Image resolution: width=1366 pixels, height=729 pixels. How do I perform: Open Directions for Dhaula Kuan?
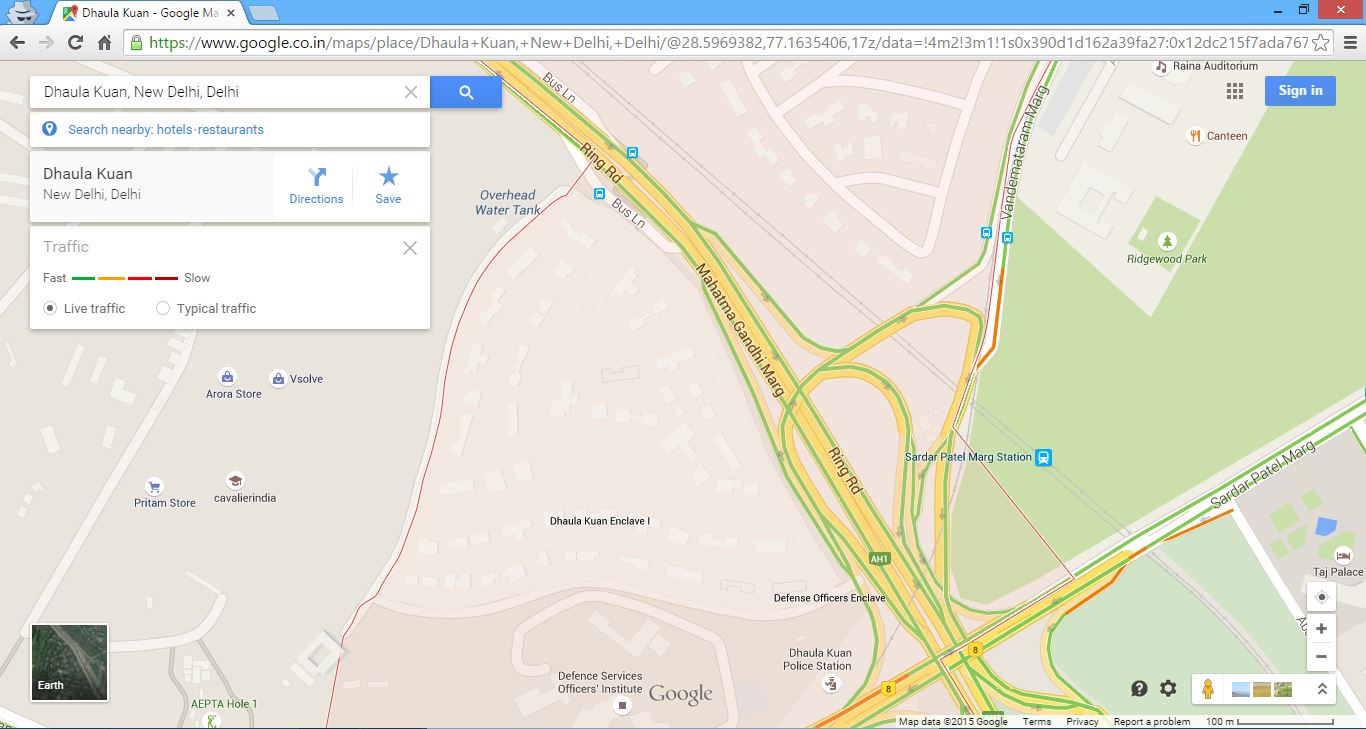pos(316,186)
